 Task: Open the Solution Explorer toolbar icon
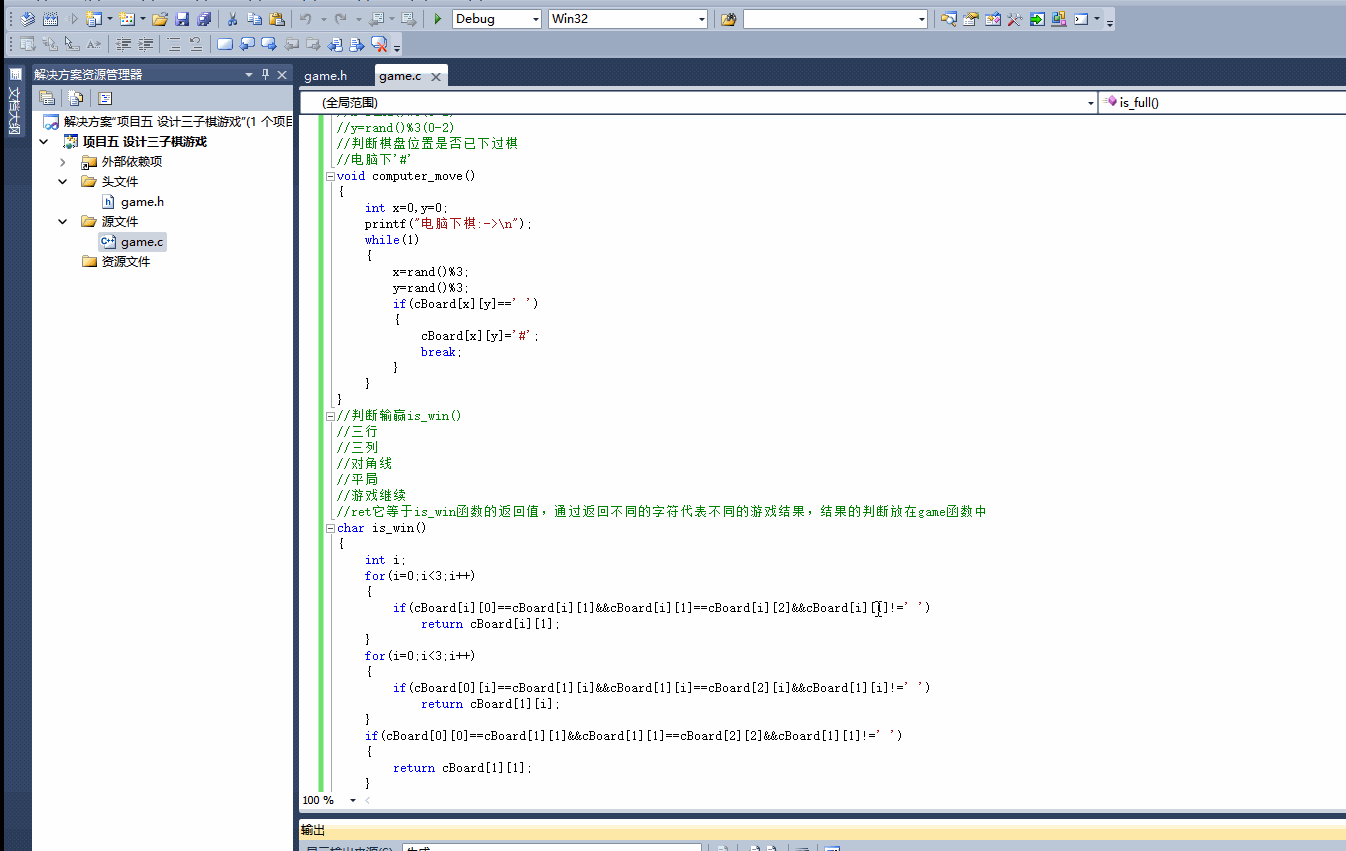(948, 19)
